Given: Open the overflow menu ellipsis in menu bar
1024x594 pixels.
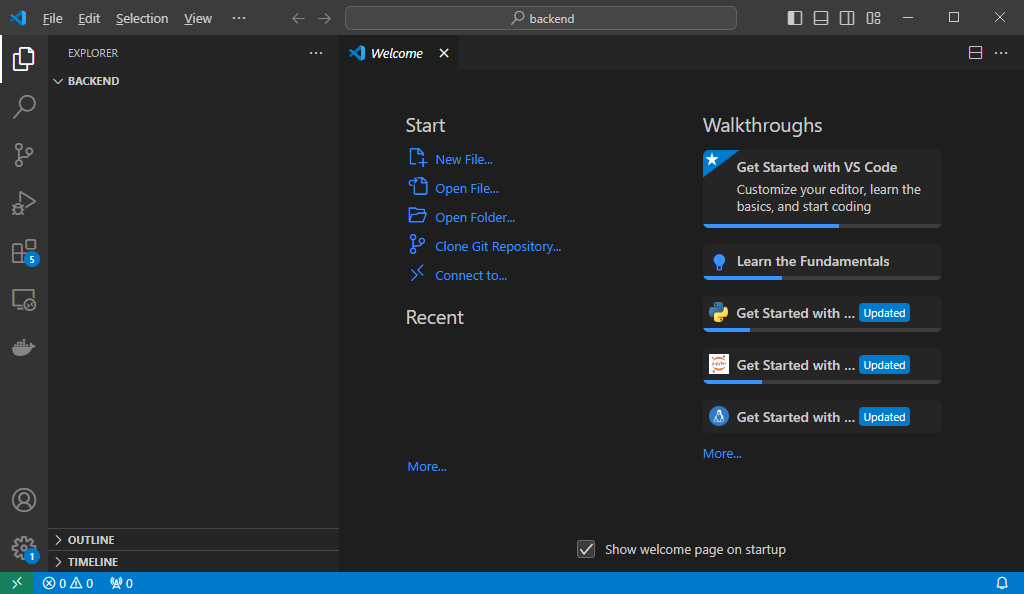Looking at the screenshot, I should 239,18.
